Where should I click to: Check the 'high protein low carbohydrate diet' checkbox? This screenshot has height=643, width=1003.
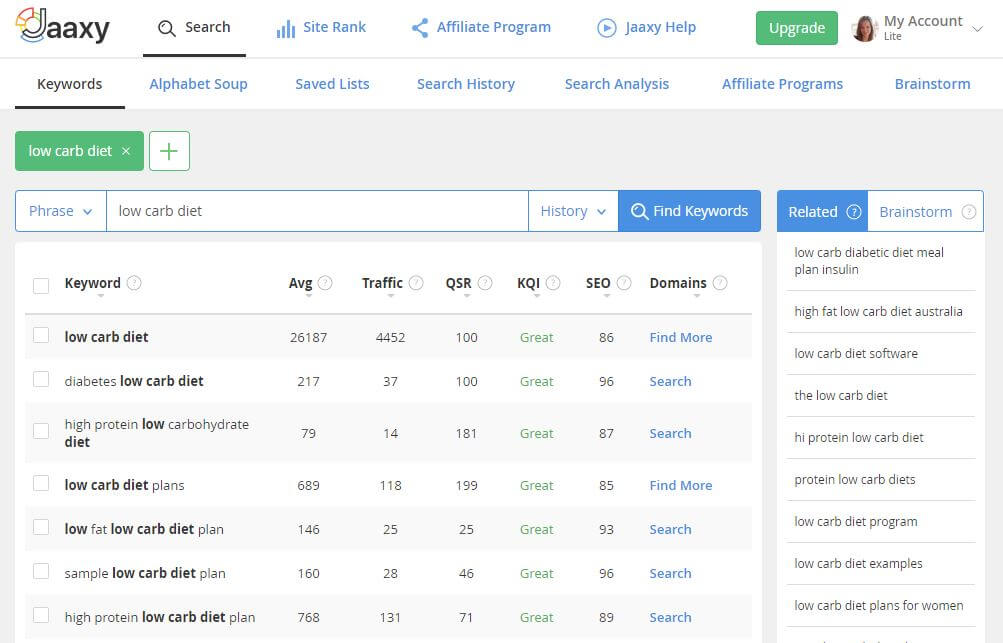(x=41, y=431)
